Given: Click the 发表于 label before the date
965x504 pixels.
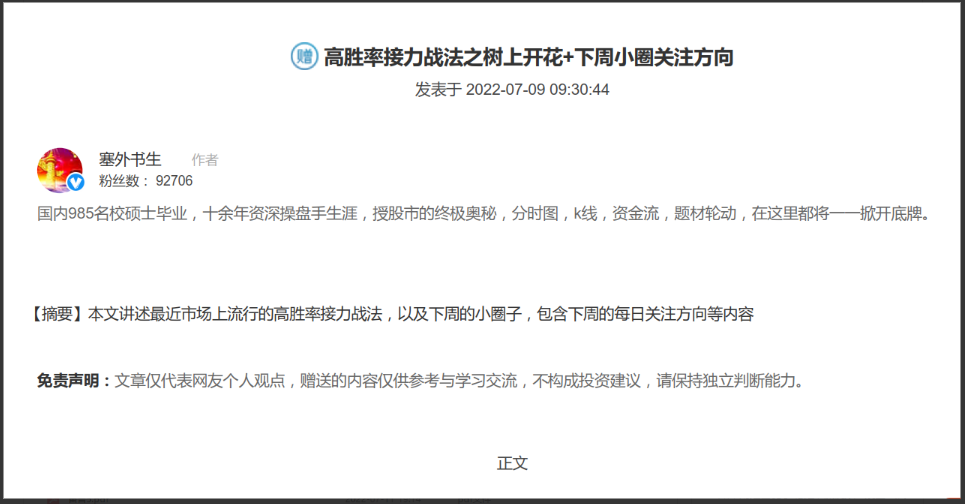Looking at the screenshot, I should click(x=438, y=89).
